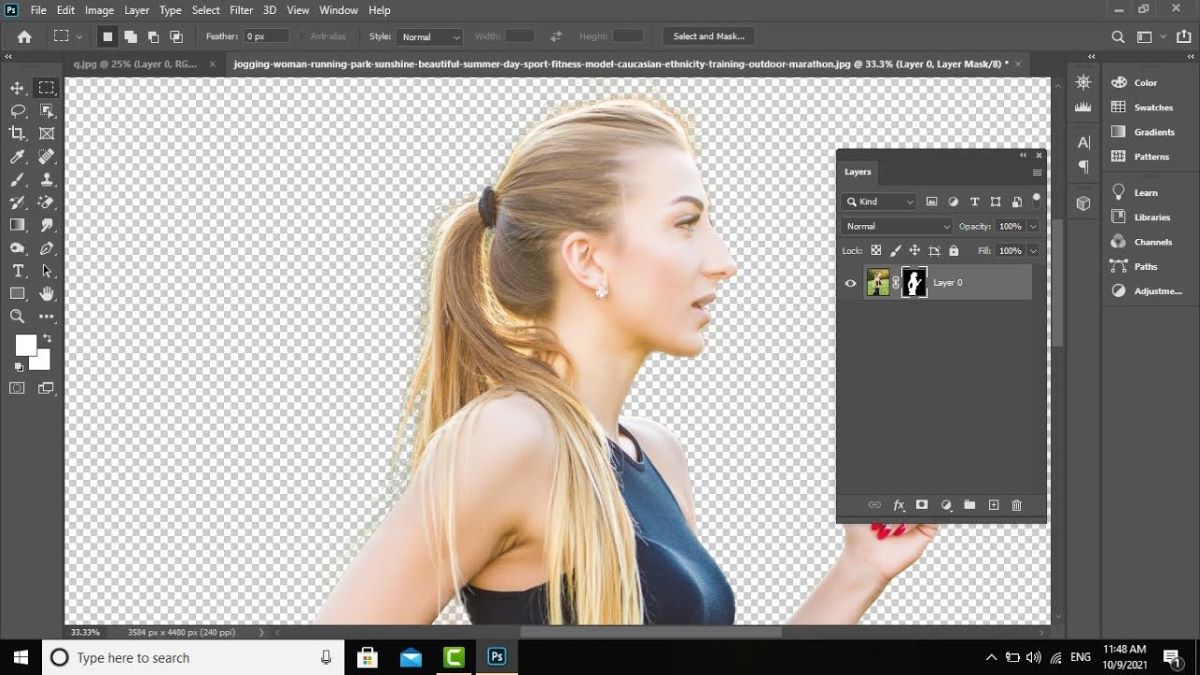Create a new layer with the plus icon
Viewport: 1200px width, 675px height.
tap(993, 506)
